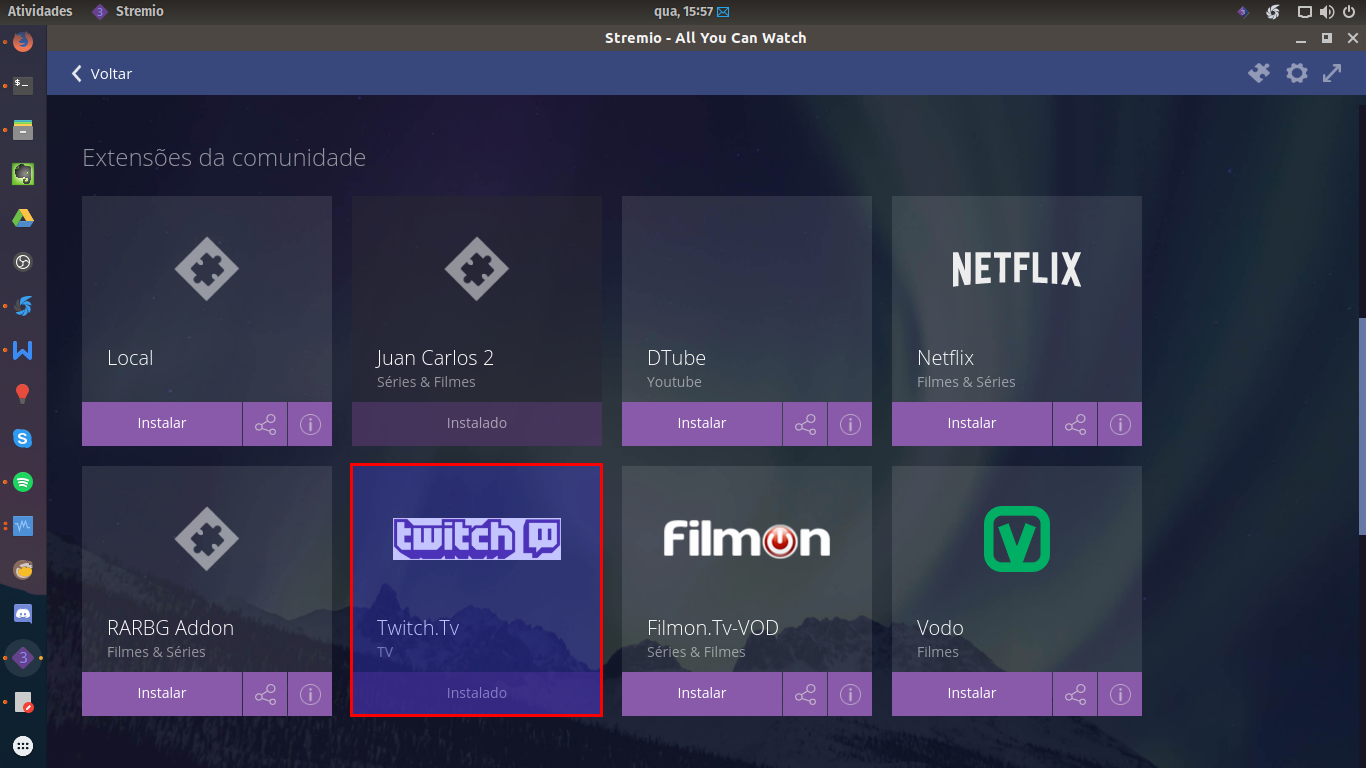Image resolution: width=1366 pixels, height=768 pixels.
Task: Show all applications grid button
Action: click(x=23, y=745)
